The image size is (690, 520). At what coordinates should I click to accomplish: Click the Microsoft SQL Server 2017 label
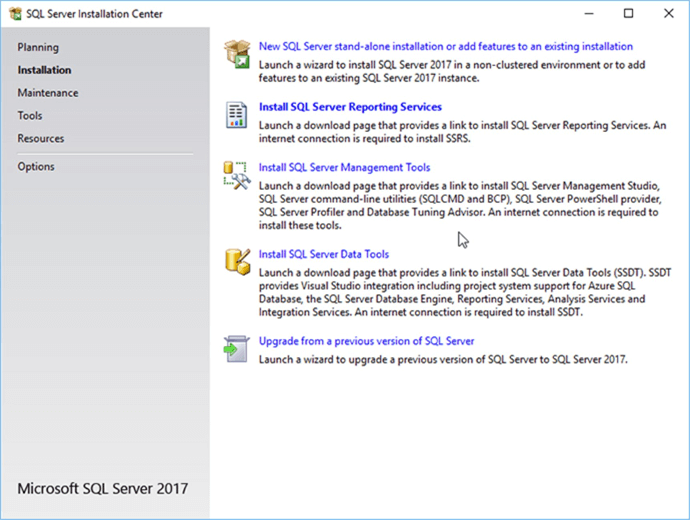[103, 488]
